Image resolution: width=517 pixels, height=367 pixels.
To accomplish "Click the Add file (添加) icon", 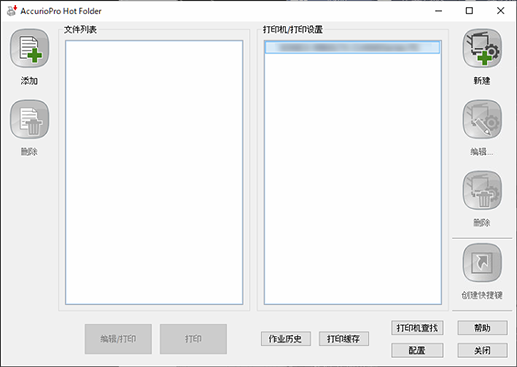I will click(29, 48).
